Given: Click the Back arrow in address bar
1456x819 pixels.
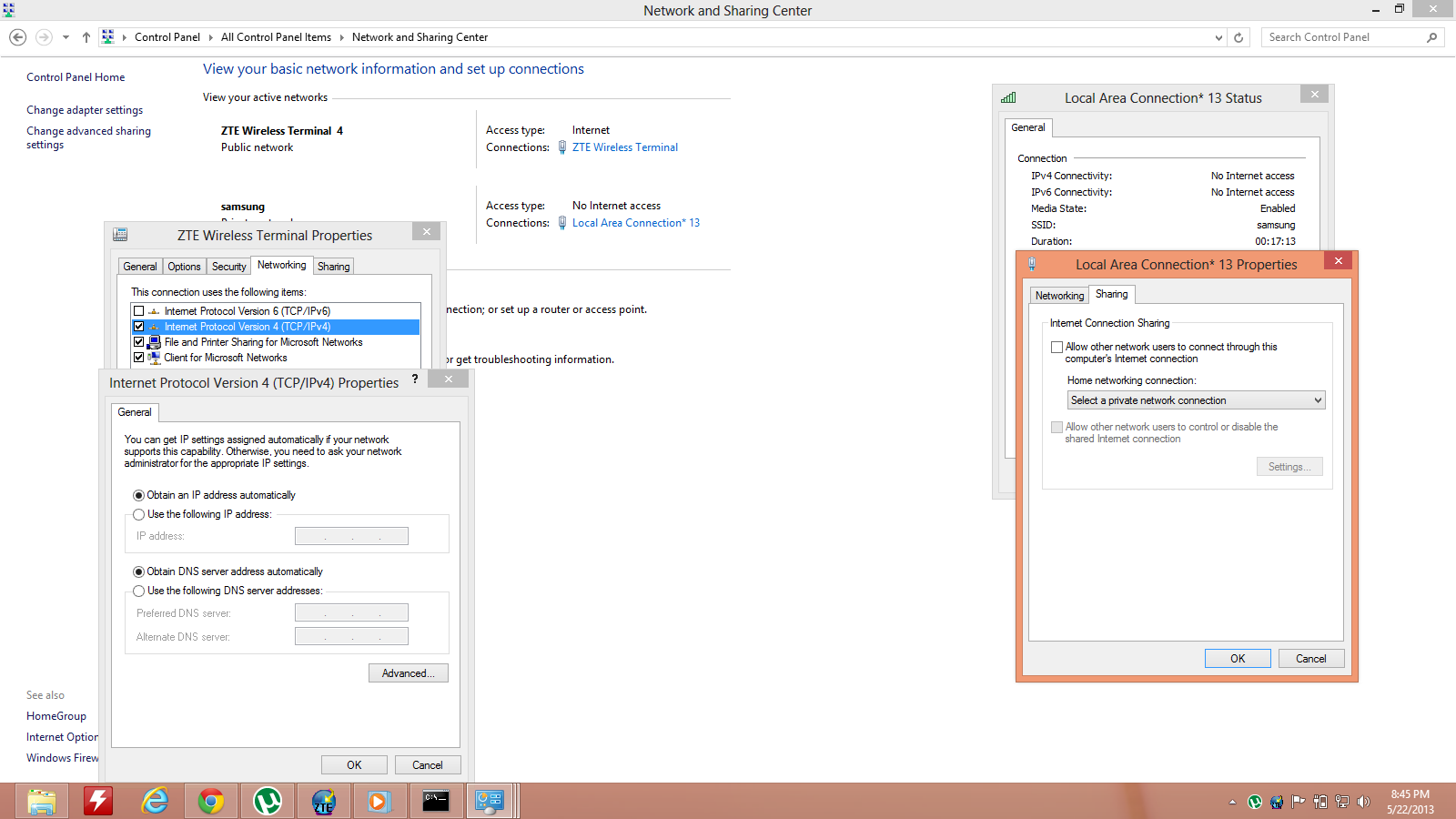Looking at the screenshot, I should (x=17, y=37).
